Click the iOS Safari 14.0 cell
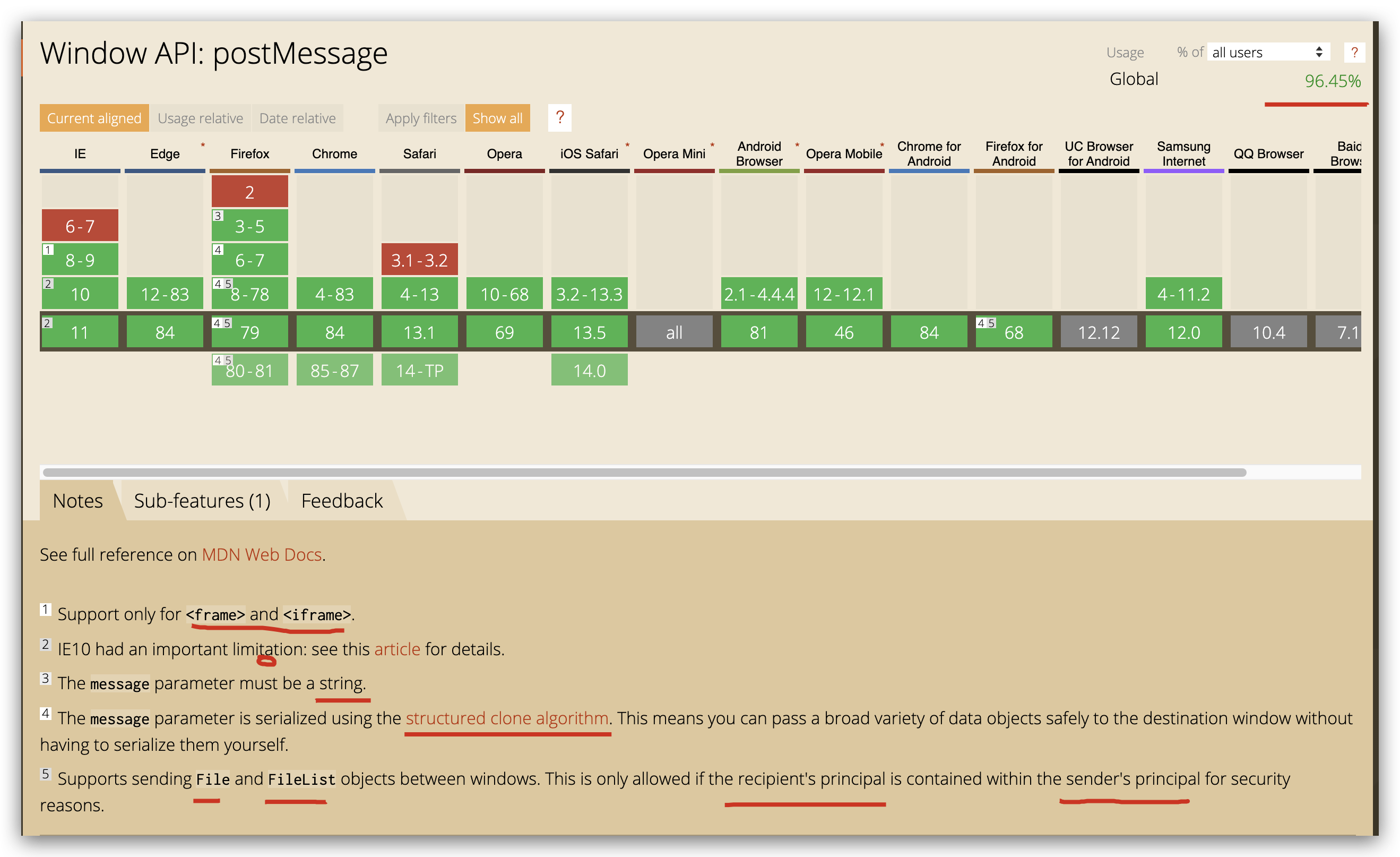Screen dimensions: 1400x857 pyautogui.click(x=589, y=370)
